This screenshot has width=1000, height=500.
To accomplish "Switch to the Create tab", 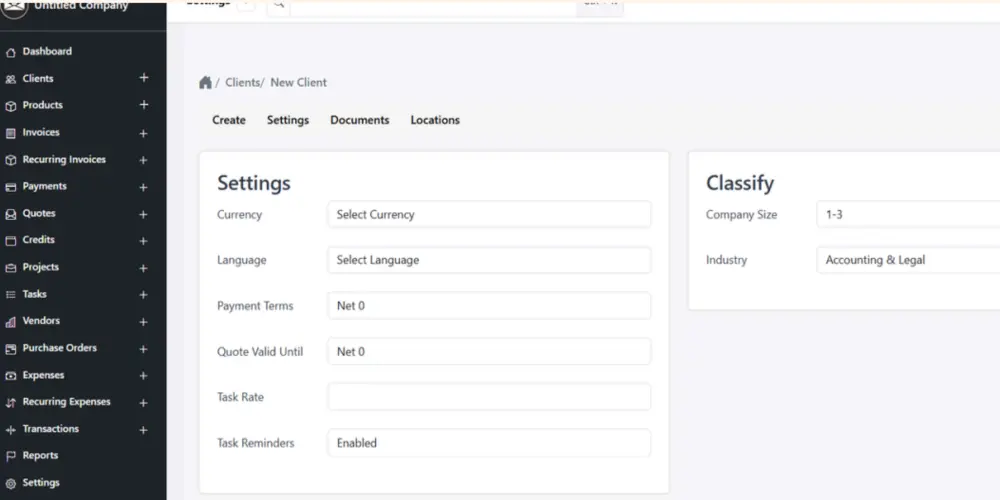I will (229, 120).
